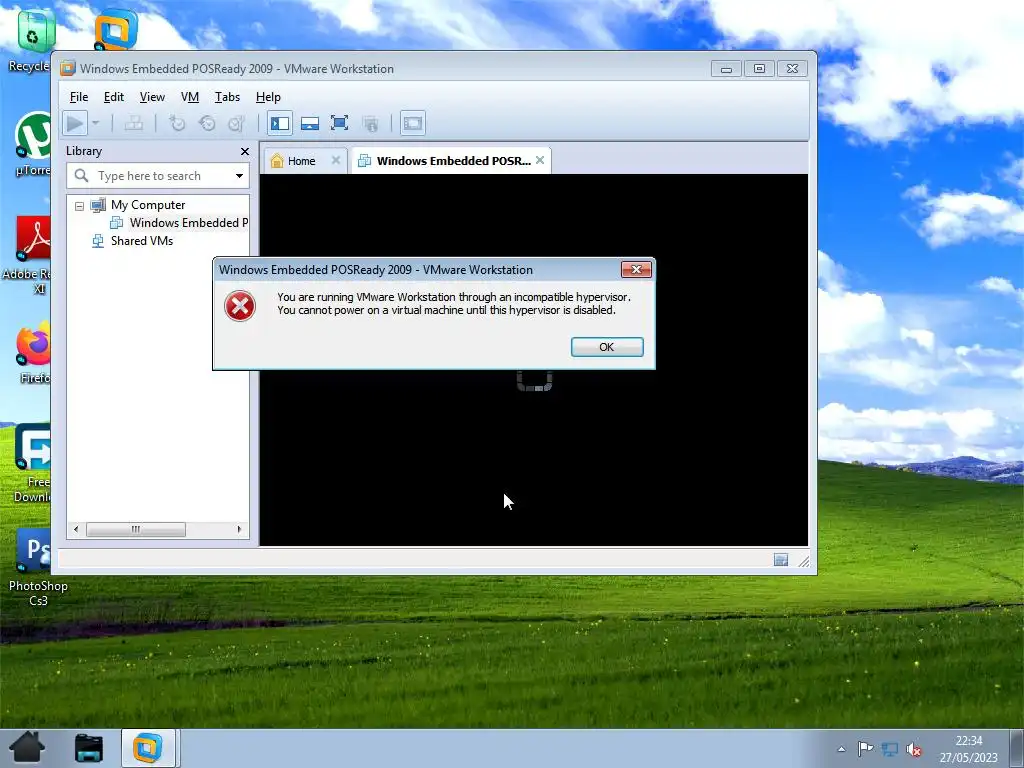1024x768 pixels.
Task: Minimize the VMware Workstation window
Action: [726, 69]
